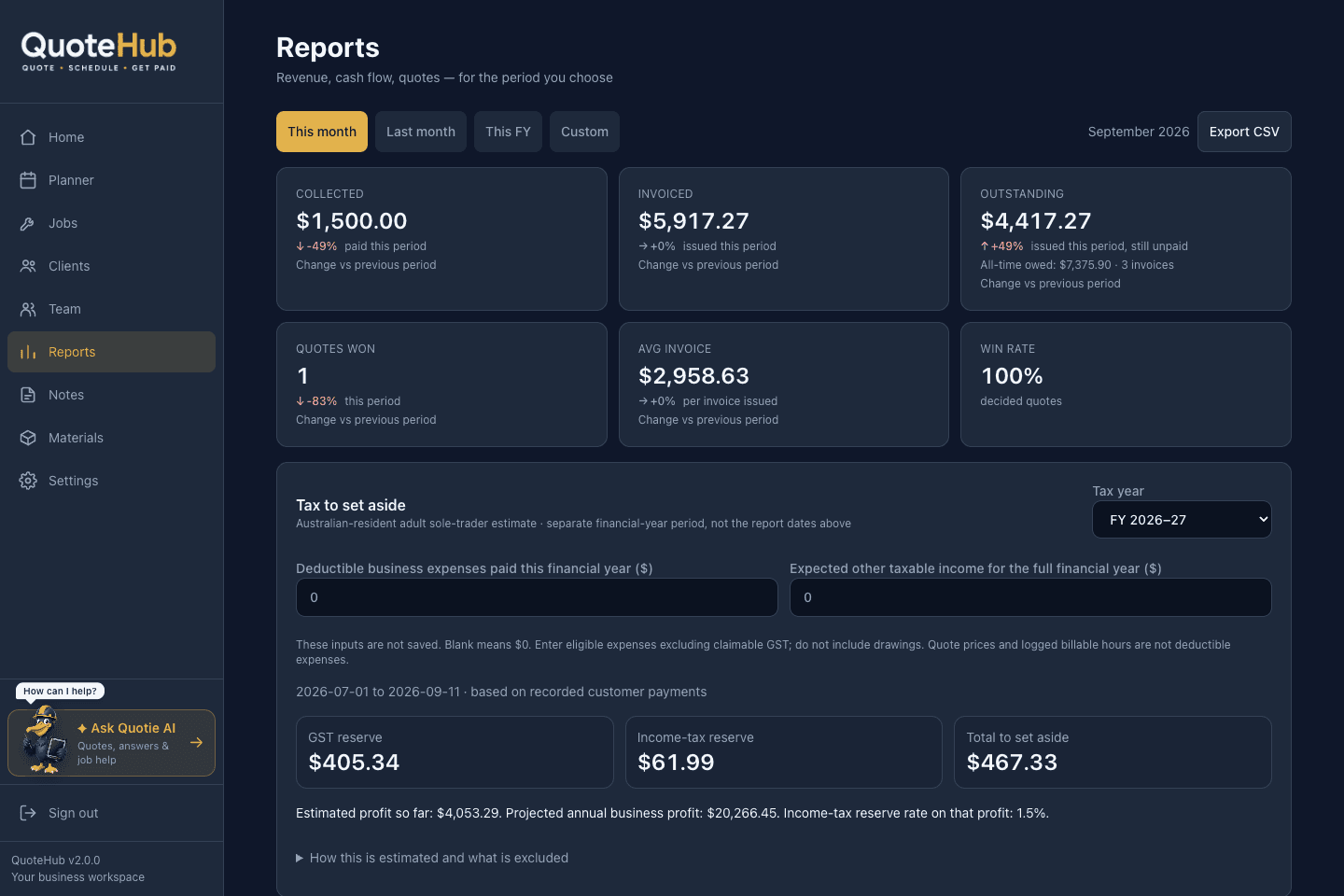Click the Income-tax reserve $61.99 amount
Screen dimensions: 1344x896
coord(676,763)
